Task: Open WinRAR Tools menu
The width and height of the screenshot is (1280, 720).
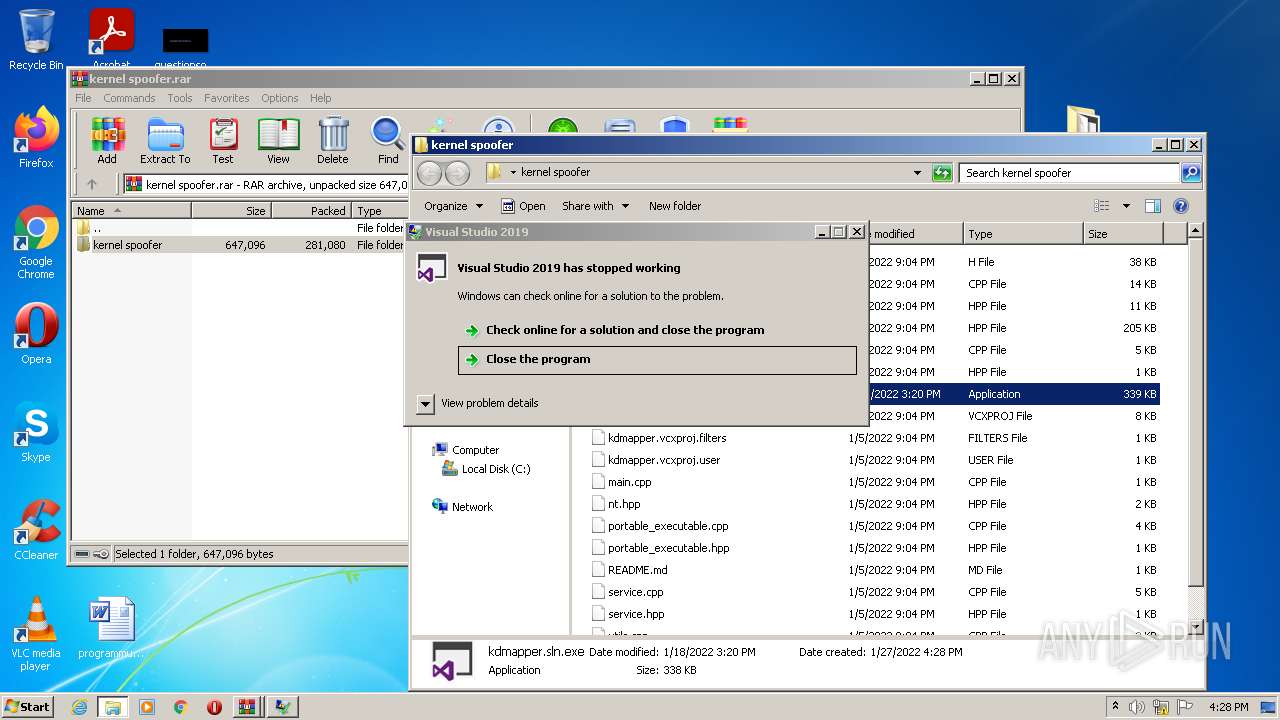Action: click(180, 98)
